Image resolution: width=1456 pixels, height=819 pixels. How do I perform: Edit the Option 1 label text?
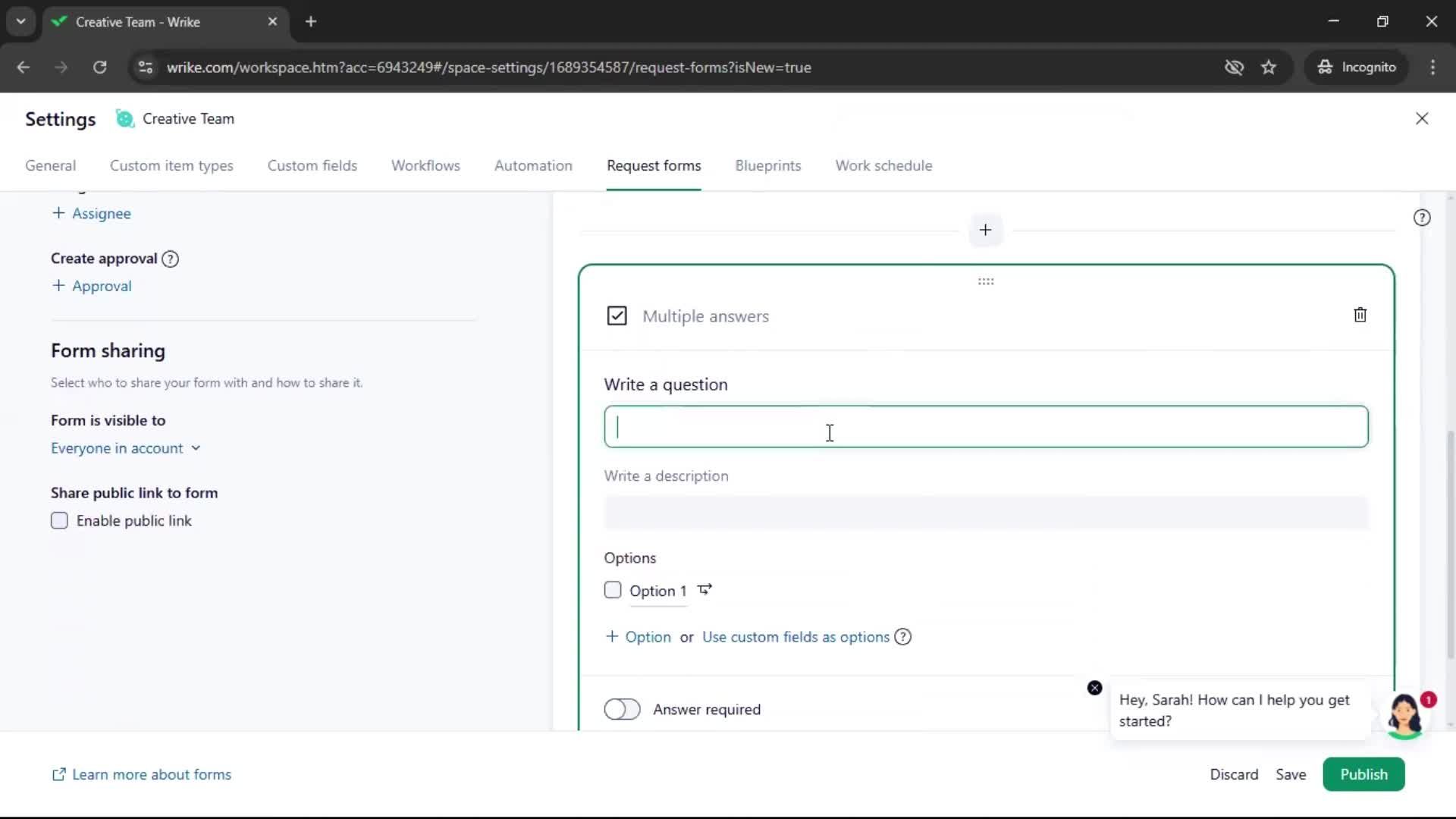[657, 591]
